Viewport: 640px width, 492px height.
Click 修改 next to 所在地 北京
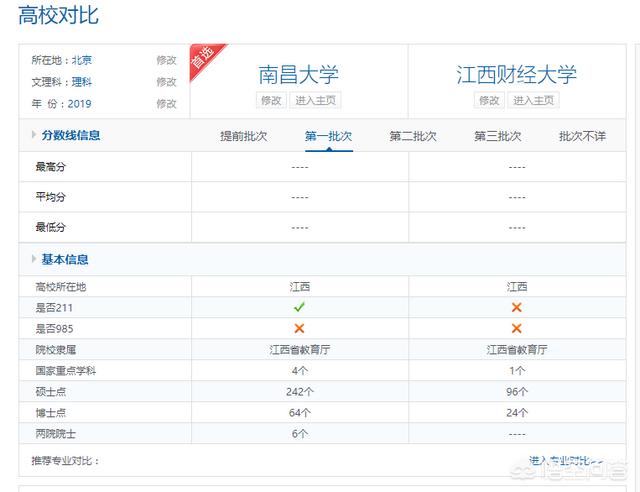166,60
